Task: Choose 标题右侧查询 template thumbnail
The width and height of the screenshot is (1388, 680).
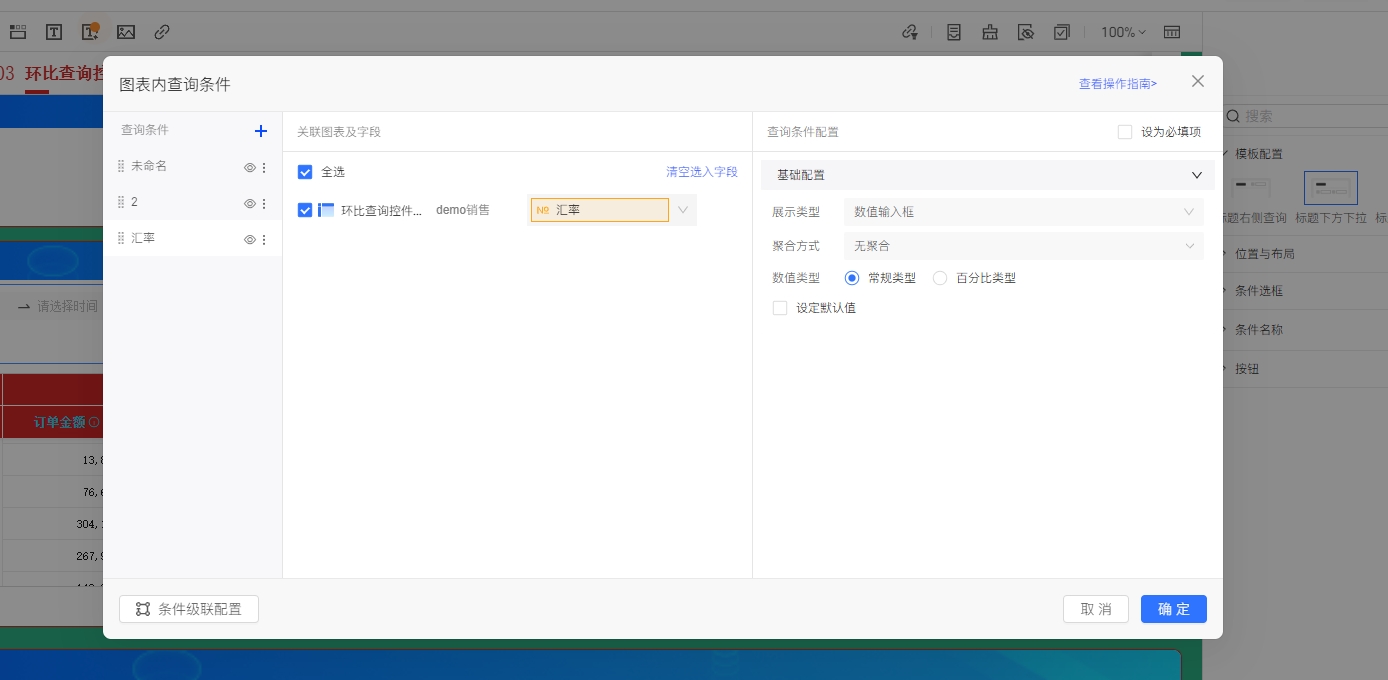Action: coord(1250,187)
